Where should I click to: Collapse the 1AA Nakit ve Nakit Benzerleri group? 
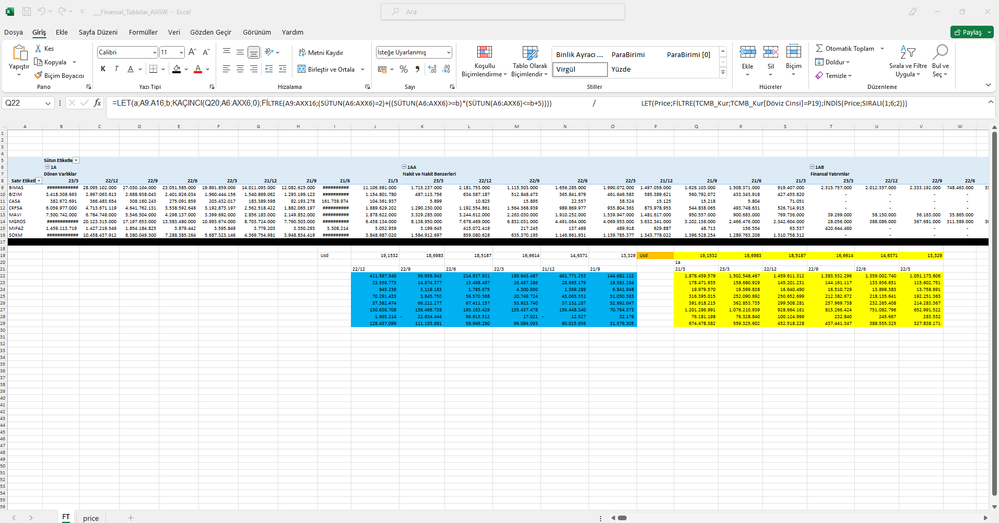coord(404,167)
